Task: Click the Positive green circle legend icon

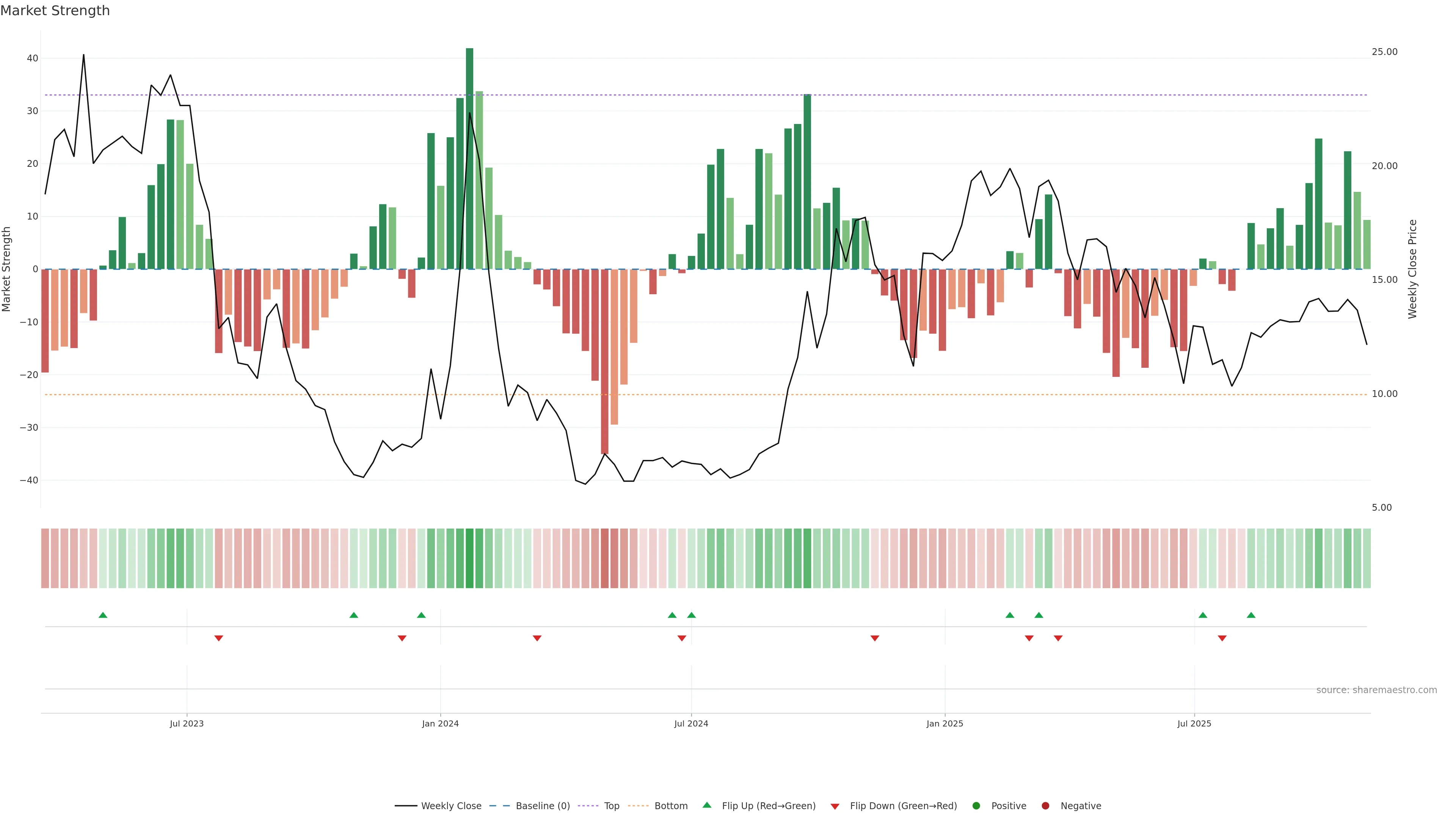Action: coord(976,806)
